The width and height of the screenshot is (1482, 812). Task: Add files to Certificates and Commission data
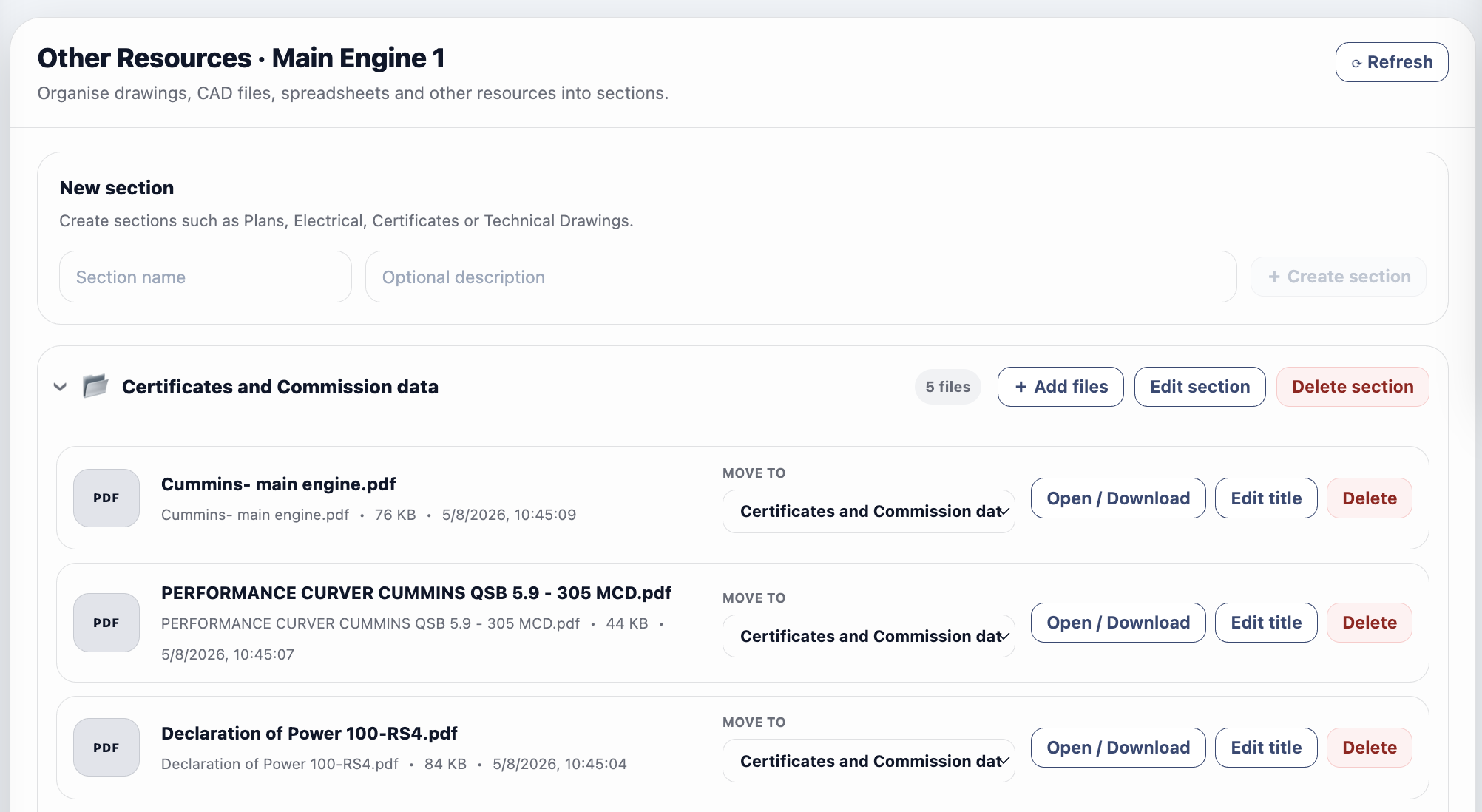pyautogui.click(x=1060, y=387)
